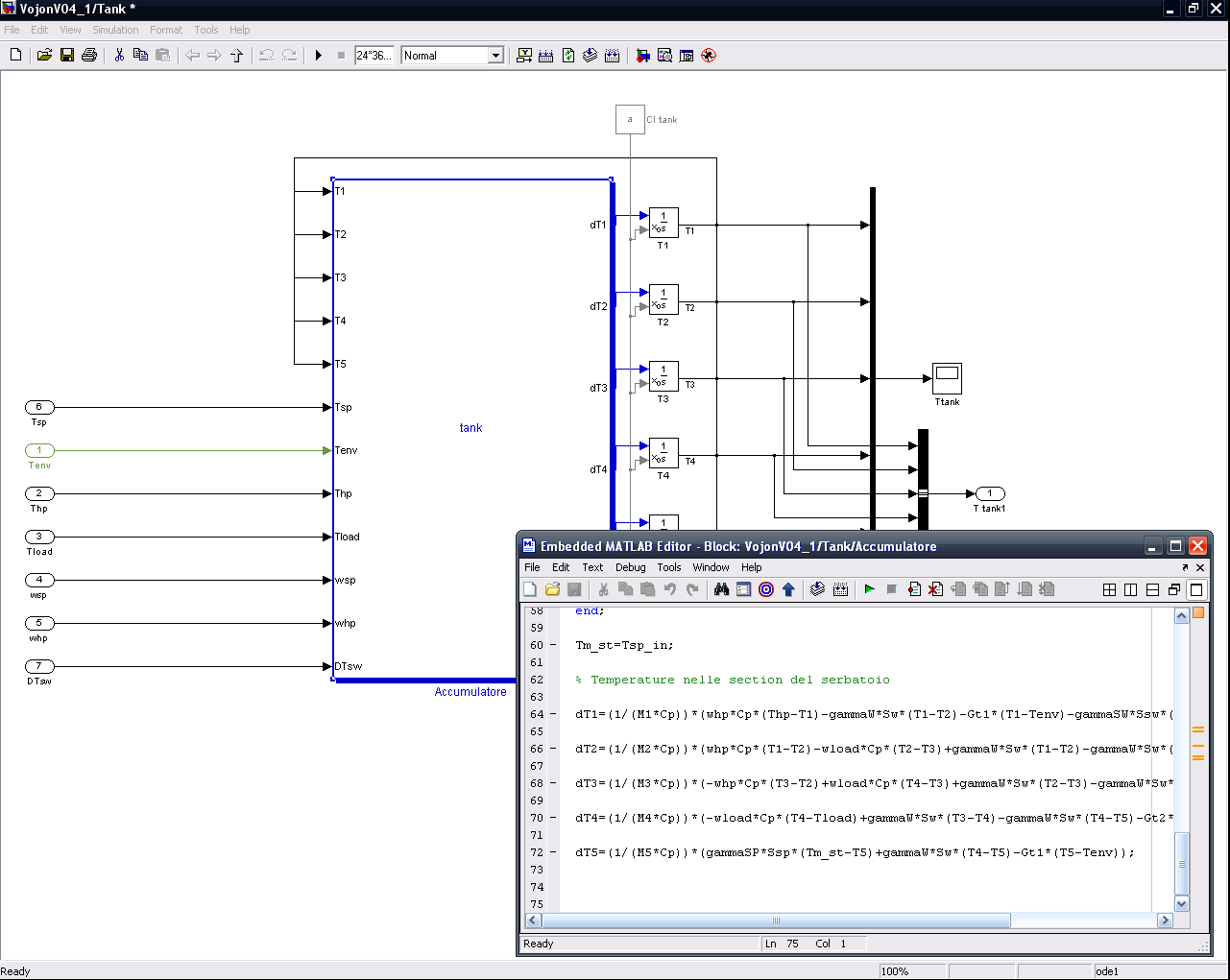
Task: Click Set breakpoint icon in editor toolbar
Action: pyautogui.click(x=914, y=589)
